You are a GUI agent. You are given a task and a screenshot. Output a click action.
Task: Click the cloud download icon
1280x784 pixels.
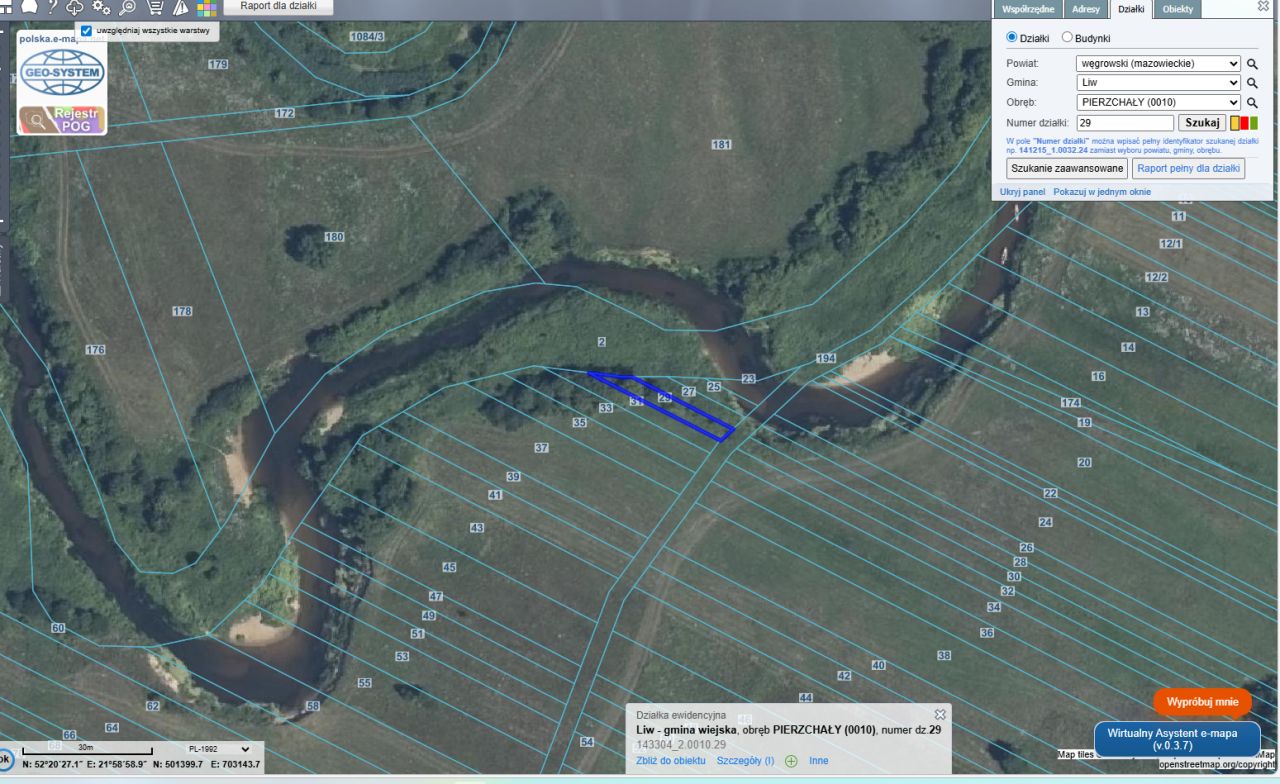pos(76,7)
